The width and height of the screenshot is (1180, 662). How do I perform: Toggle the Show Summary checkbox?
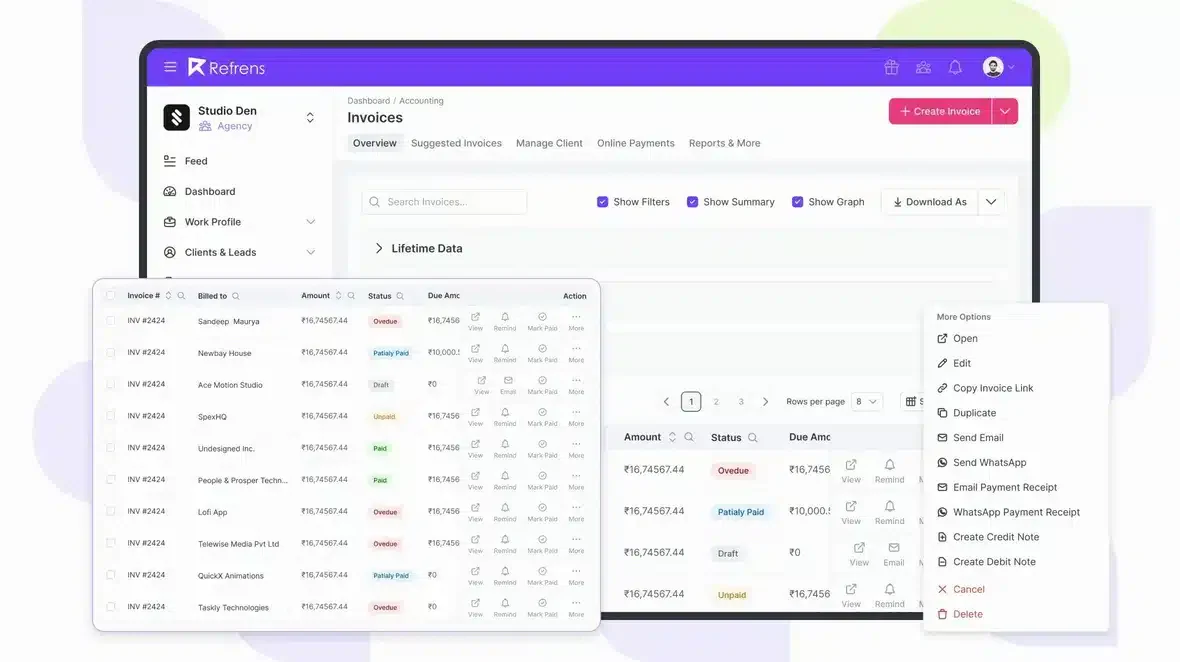click(x=692, y=202)
